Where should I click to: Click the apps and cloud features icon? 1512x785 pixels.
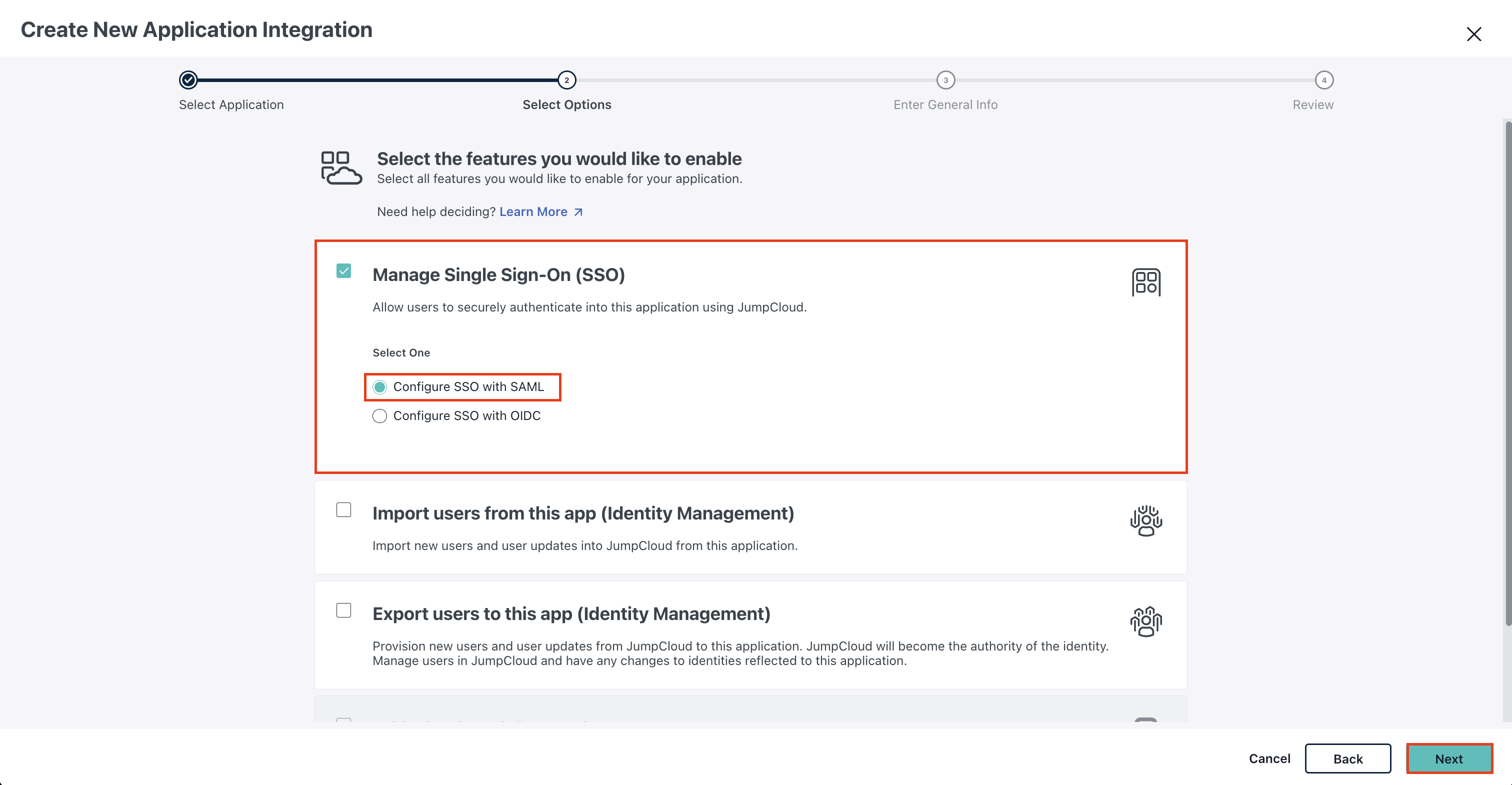pos(341,168)
